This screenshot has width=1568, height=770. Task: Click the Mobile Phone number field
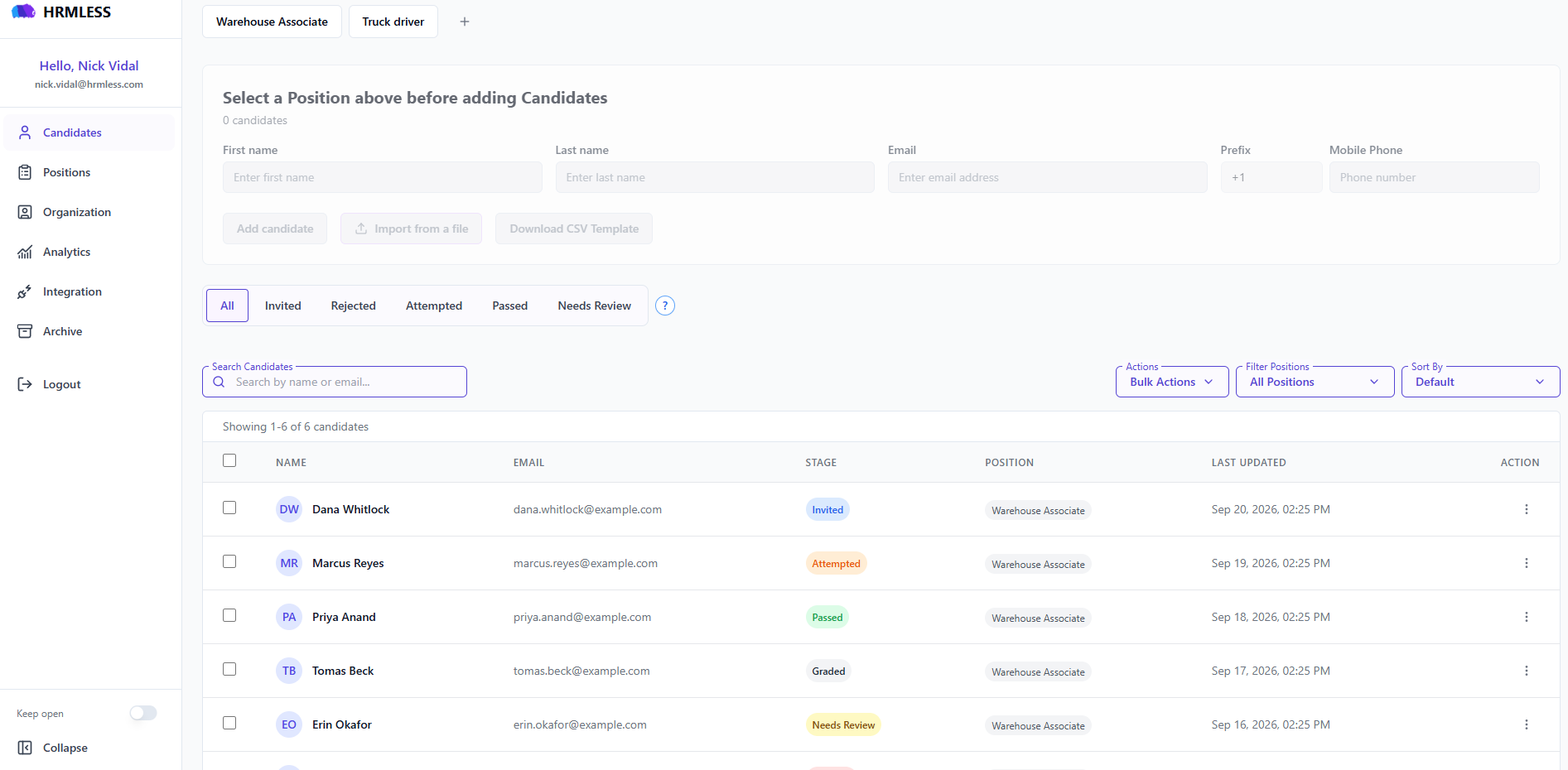(1435, 177)
